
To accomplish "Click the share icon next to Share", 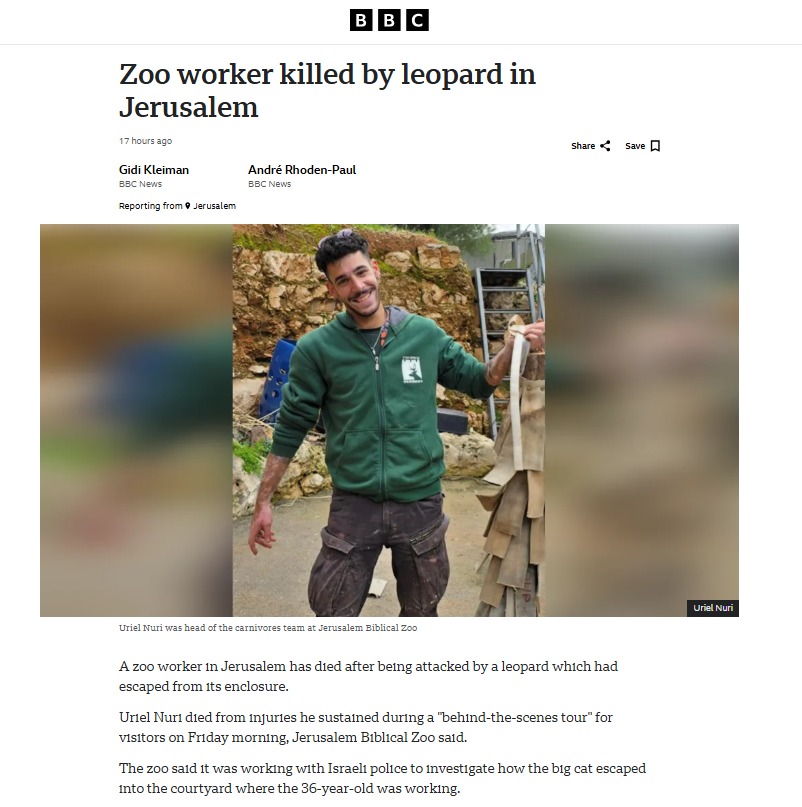I will tap(605, 146).
